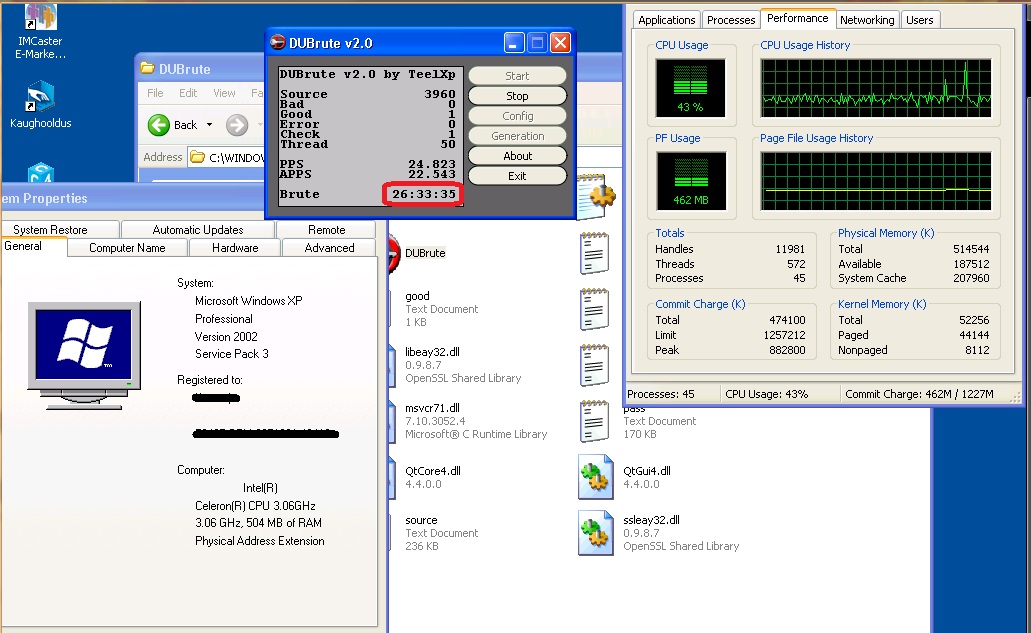Close the DUBrute v2.0 window
The image size is (1031, 633).
coord(560,43)
